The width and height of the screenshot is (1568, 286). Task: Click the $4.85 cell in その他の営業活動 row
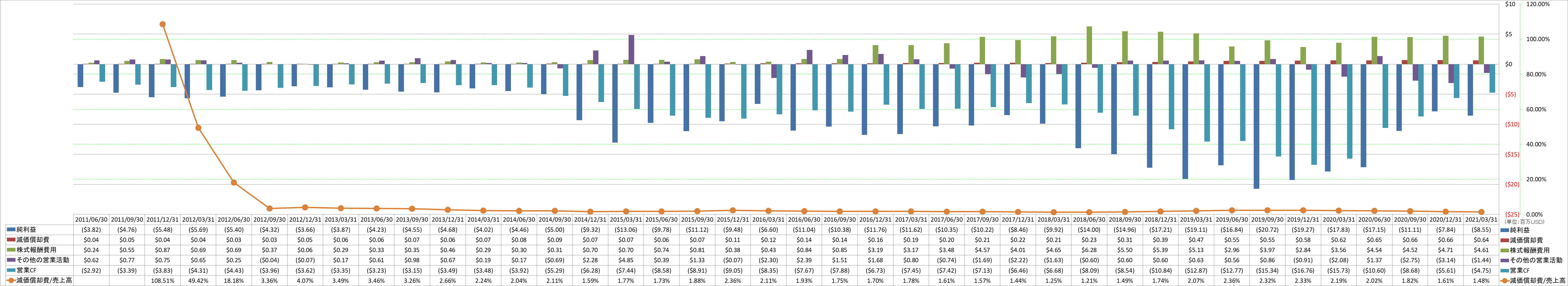click(x=626, y=260)
